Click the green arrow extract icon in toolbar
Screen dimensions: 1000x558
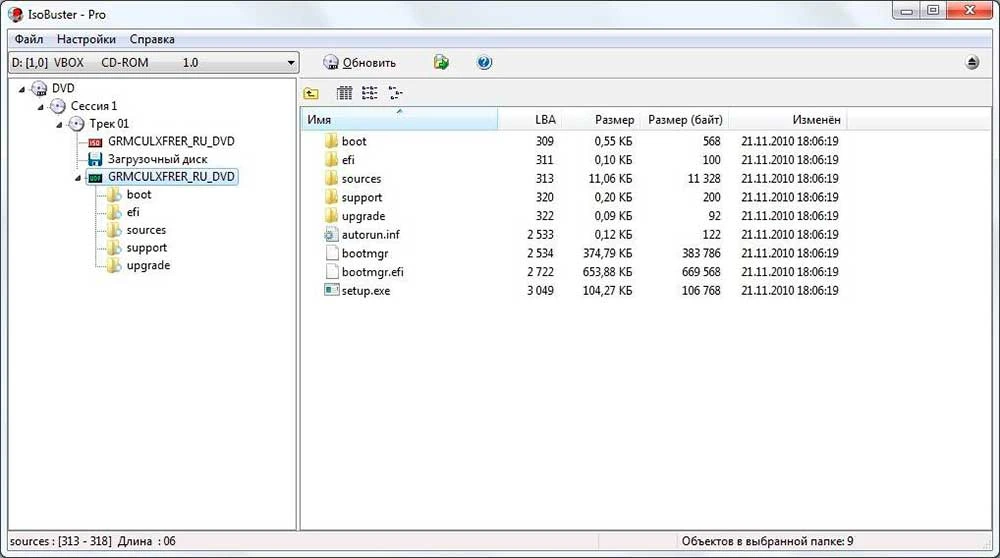[441, 62]
